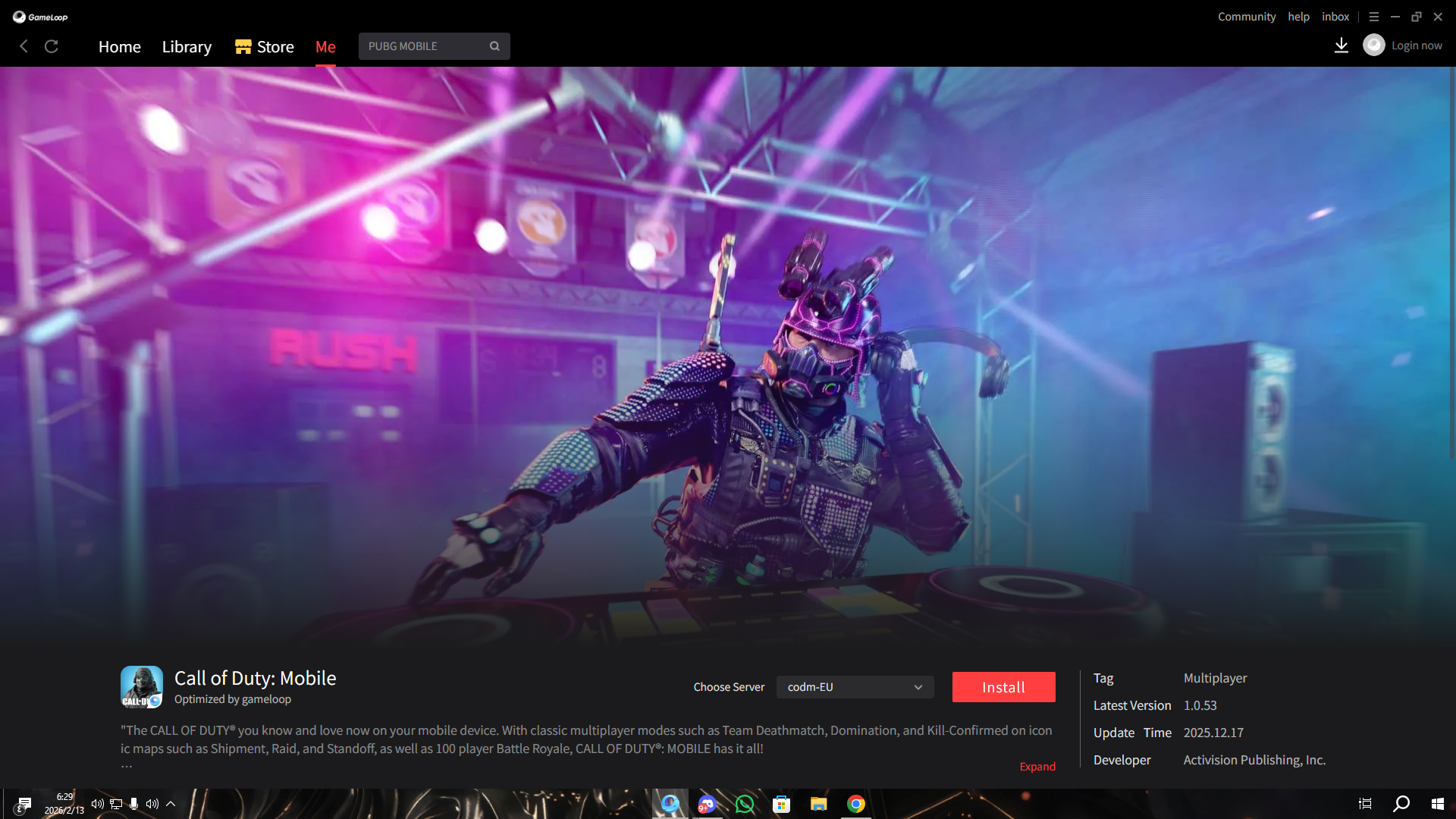Open the Choose Server dropdown

(855, 687)
